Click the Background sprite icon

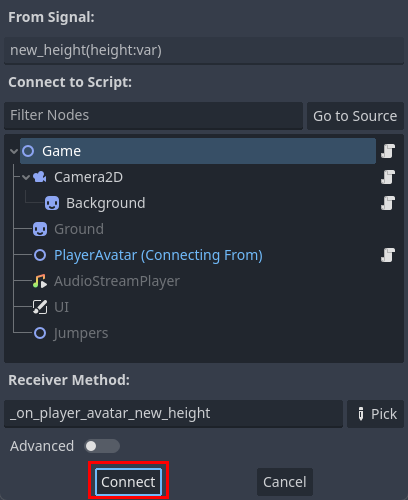[x=52, y=203]
